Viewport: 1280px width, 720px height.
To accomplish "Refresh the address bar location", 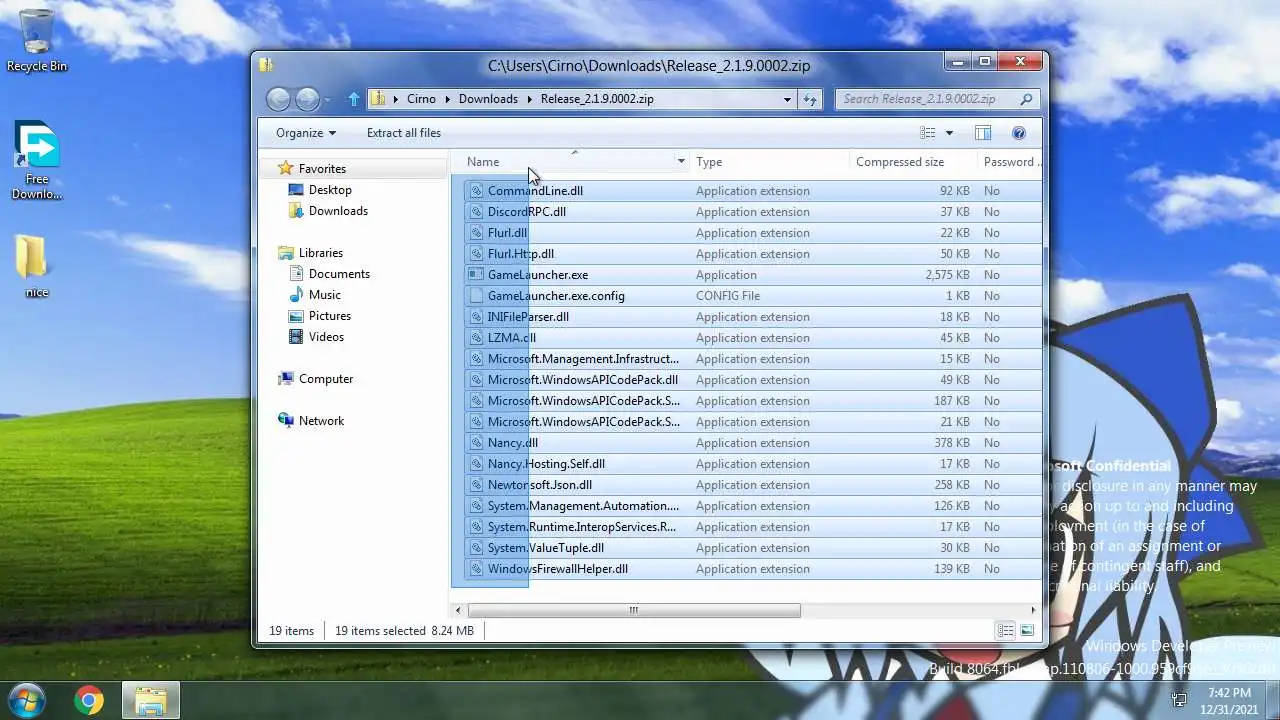I will [810, 99].
